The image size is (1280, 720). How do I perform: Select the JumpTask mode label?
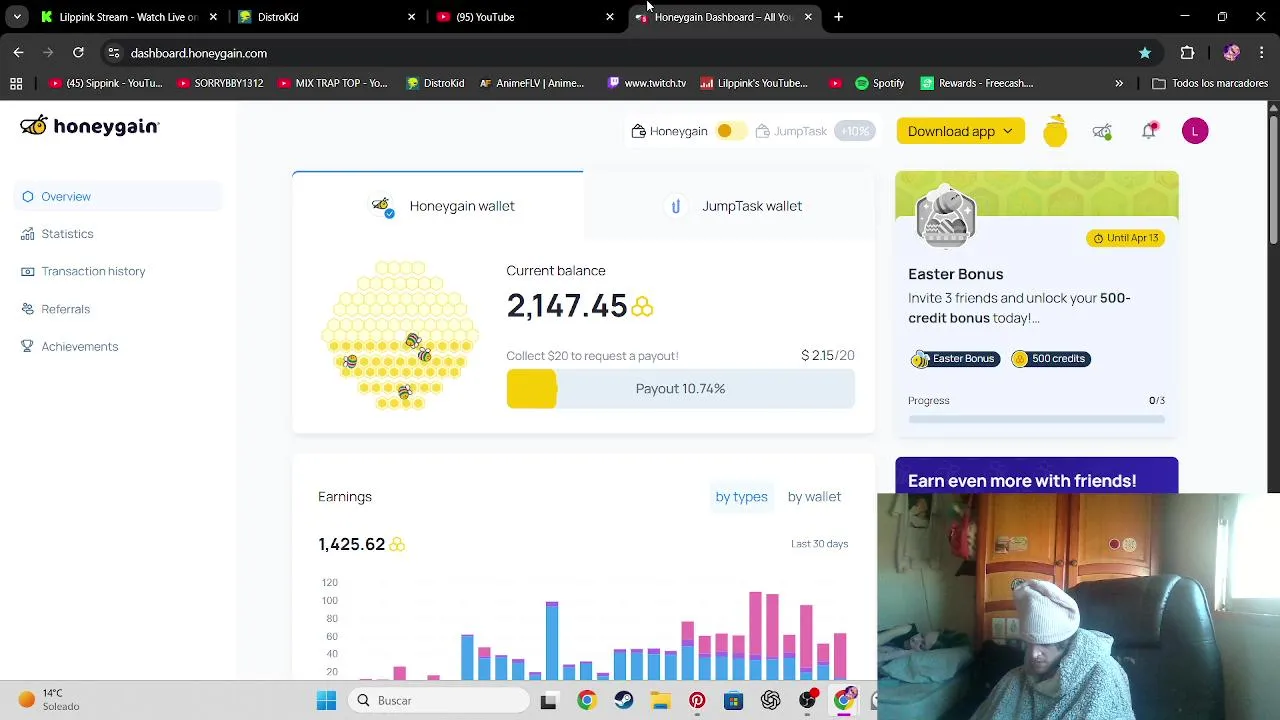click(800, 131)
